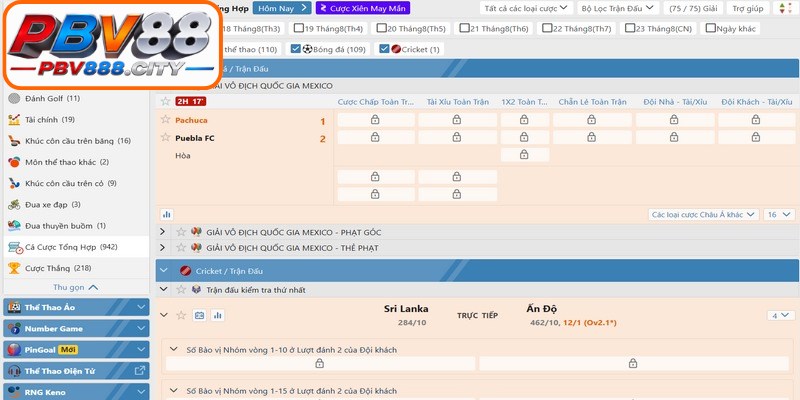The height and width of the screenshot is (400, 800).
Task: Uncheck the Cricket (1) filter
Action: pyautogui.click(x=384, y=49)
